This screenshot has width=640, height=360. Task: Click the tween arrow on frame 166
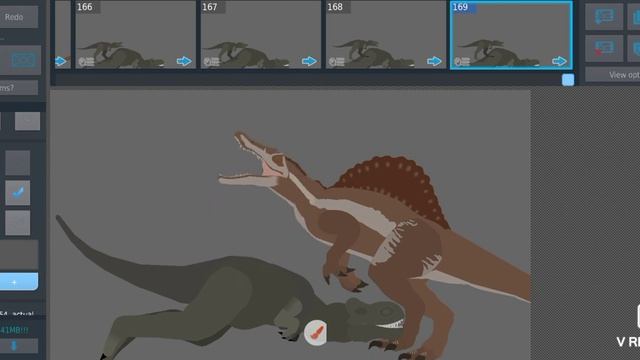point(184,61)
